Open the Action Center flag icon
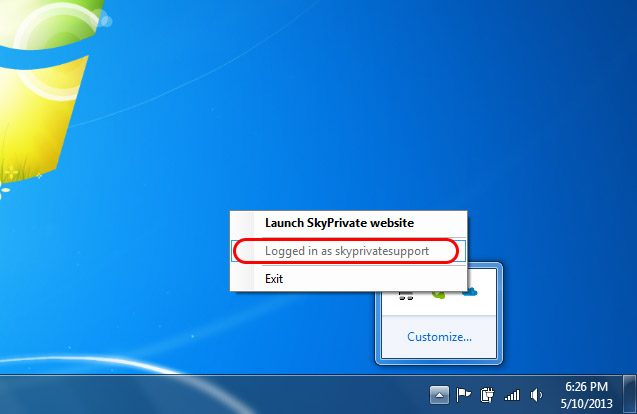 pos(465,394)
